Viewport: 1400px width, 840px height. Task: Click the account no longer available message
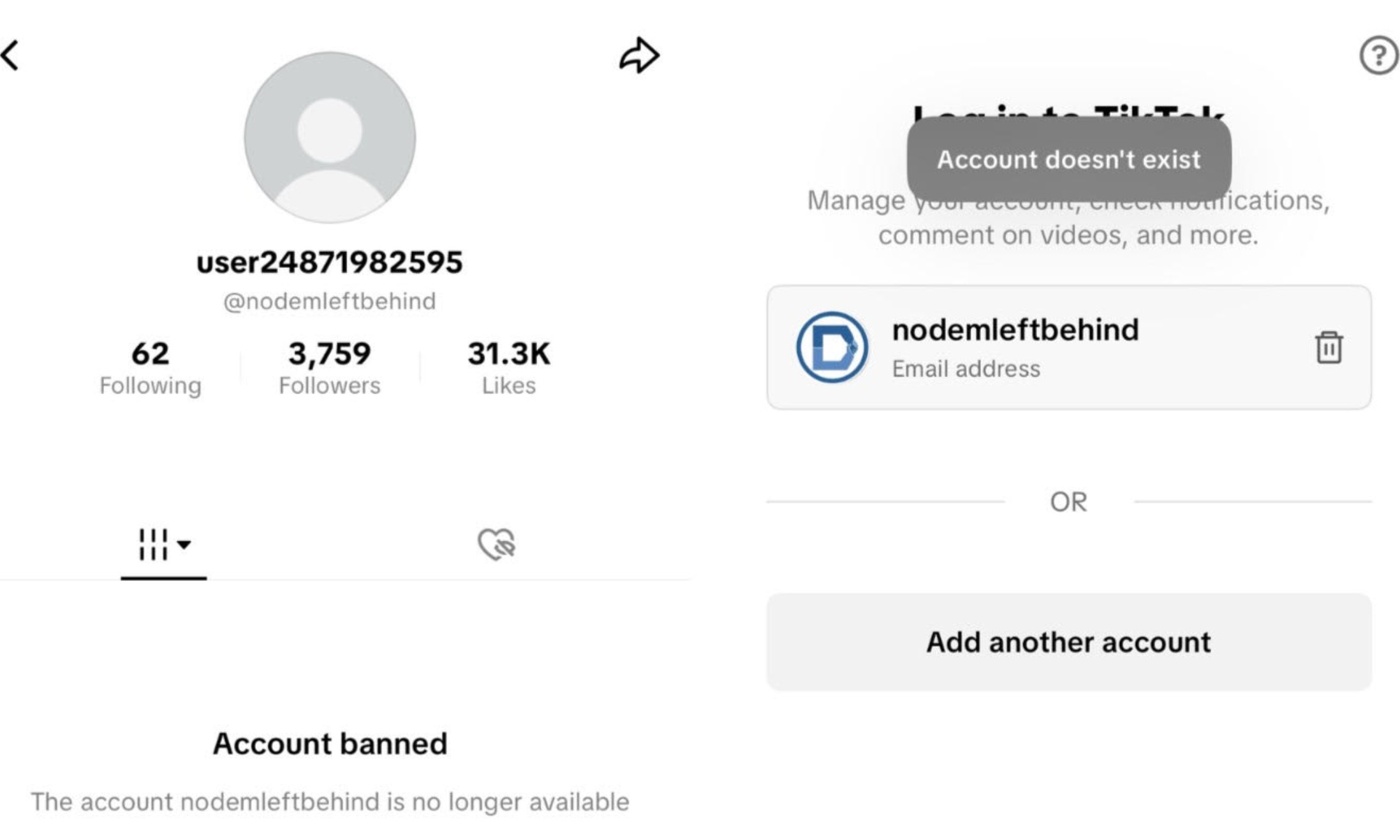(330, 802)
